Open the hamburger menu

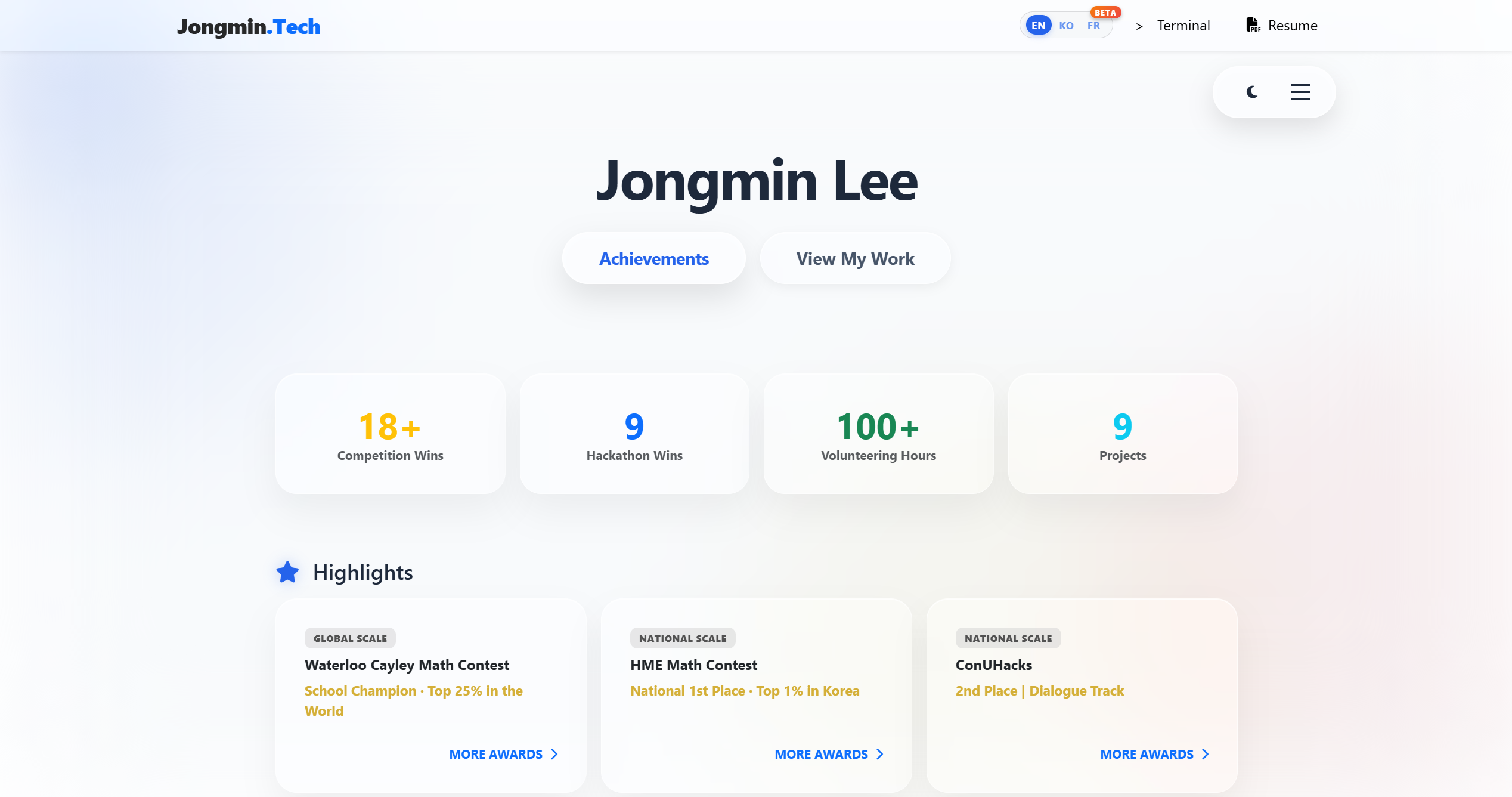coord(1300,92)
